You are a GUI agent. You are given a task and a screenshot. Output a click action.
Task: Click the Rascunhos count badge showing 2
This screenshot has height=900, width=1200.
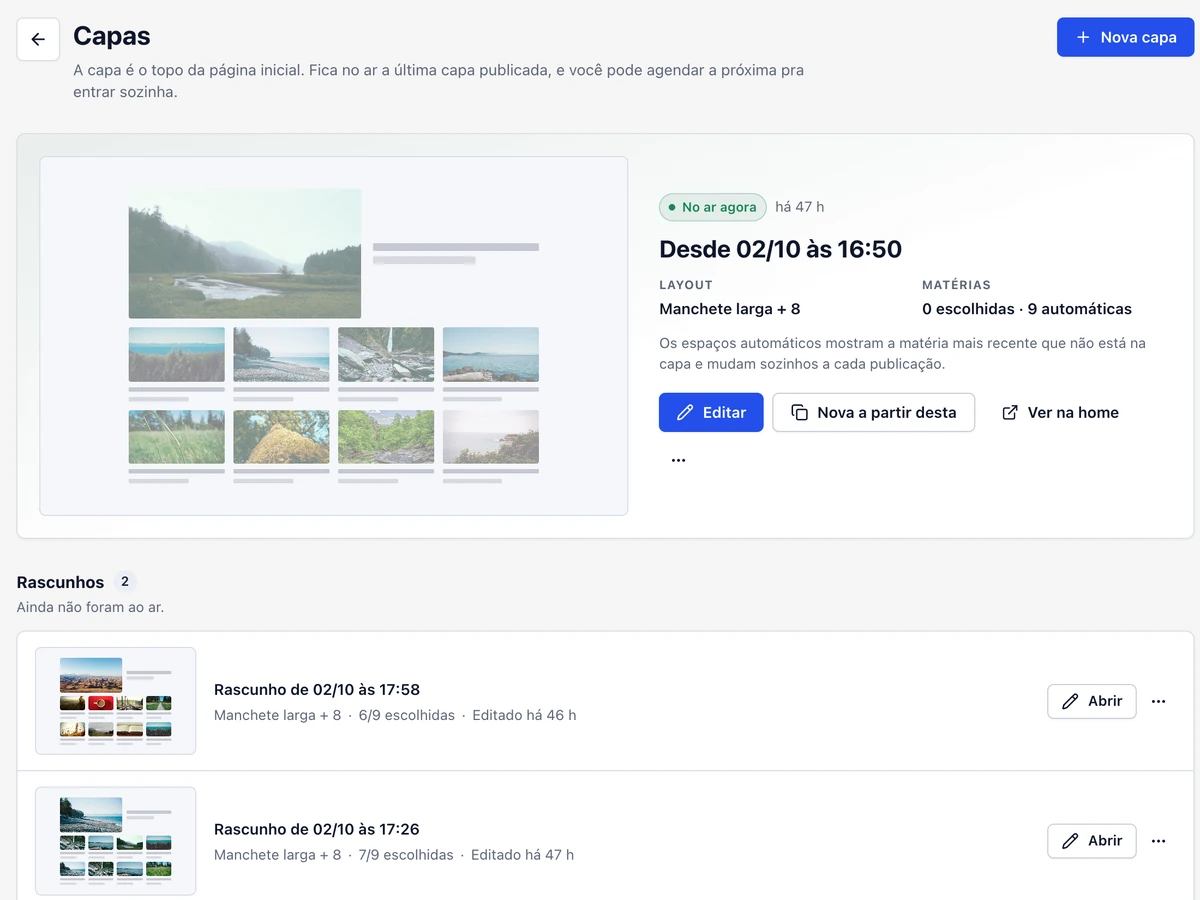[x=125, y=581]
